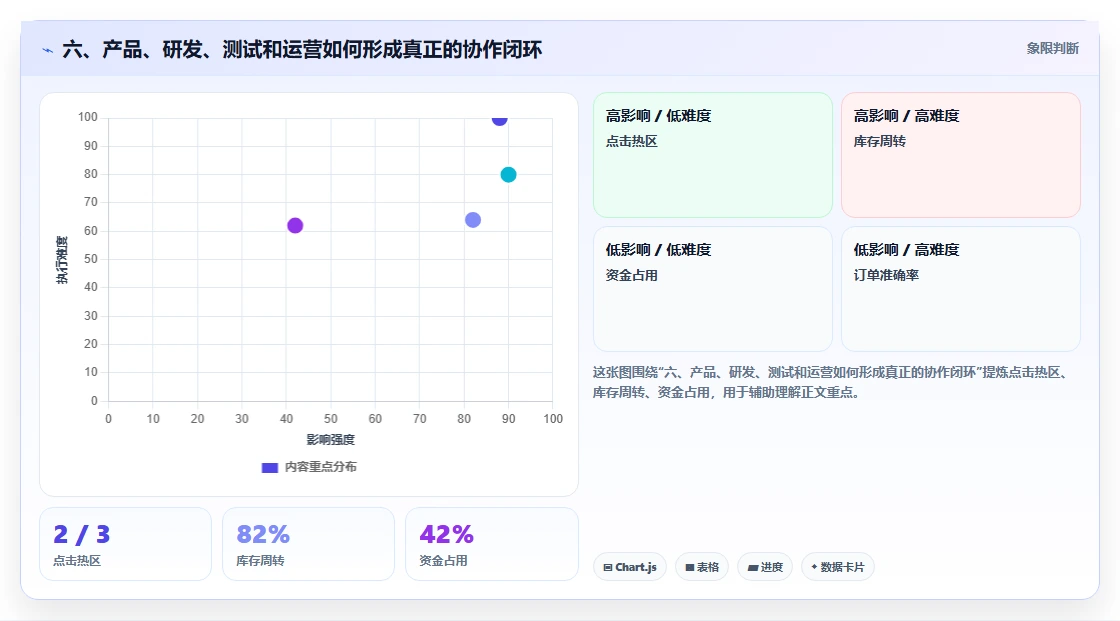Screen dimensions: 1120x621
Task: Click the lightning icon before the section title
Action: click(x=47, y=50)
